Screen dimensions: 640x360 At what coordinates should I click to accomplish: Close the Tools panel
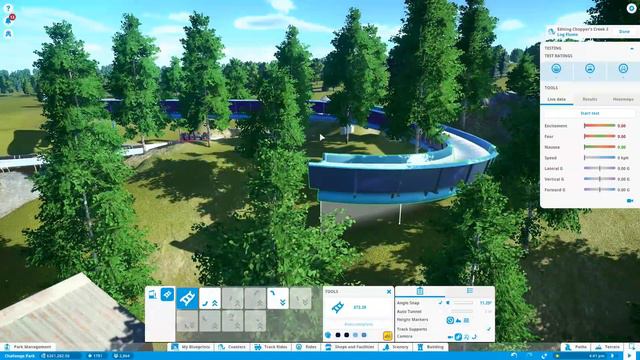[389, 291]
